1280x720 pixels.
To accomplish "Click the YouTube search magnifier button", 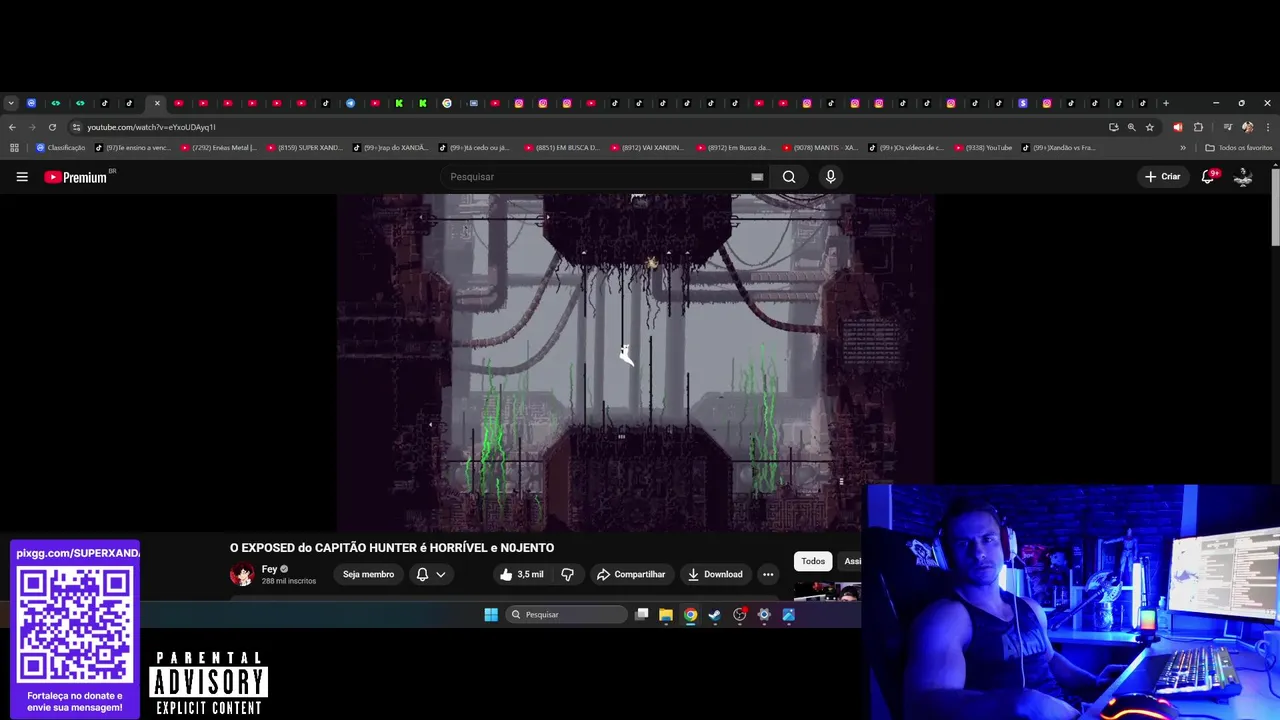I will click(x=789, y=177).
